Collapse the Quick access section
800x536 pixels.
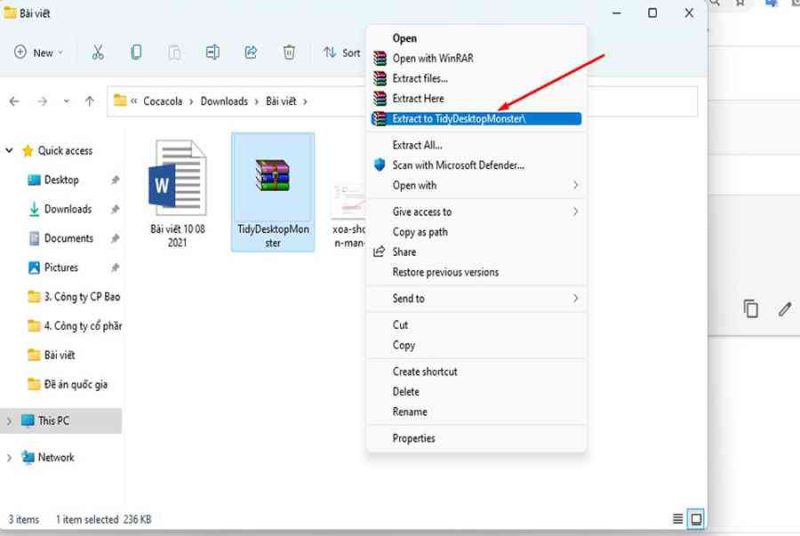(10, 151)
